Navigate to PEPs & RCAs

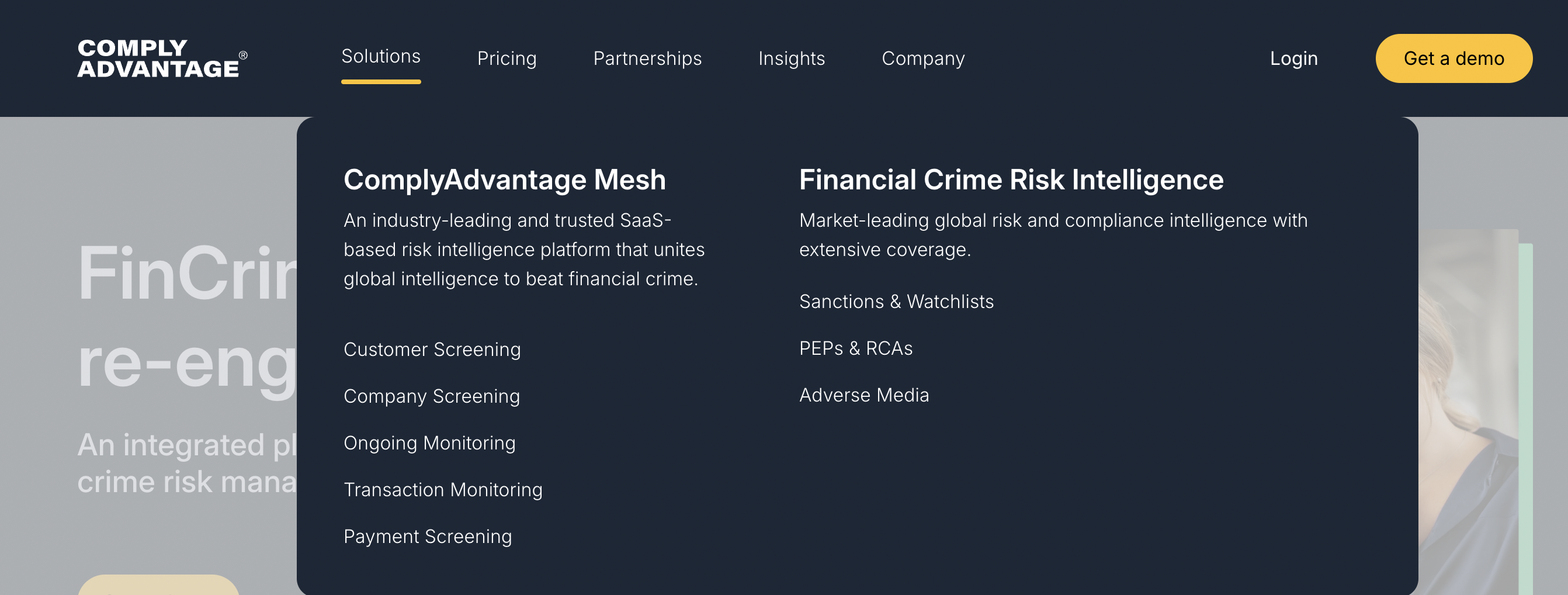tap(855, 348)
